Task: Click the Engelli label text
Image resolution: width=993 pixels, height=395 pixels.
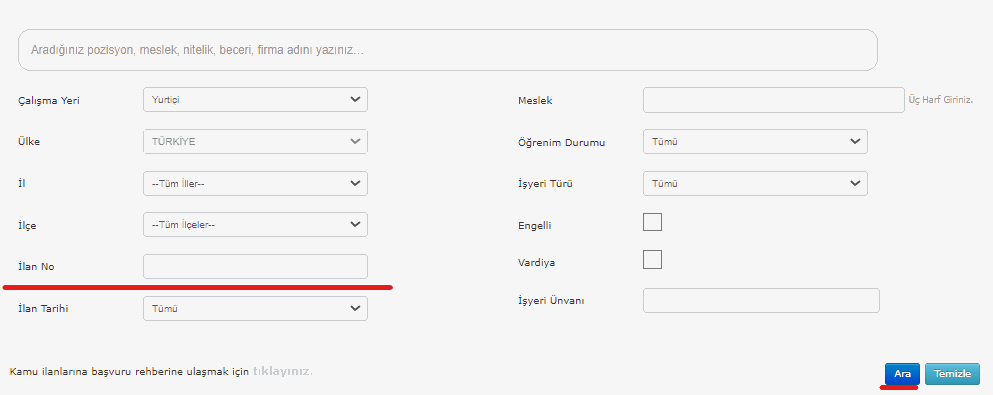Action: point(534,226)
